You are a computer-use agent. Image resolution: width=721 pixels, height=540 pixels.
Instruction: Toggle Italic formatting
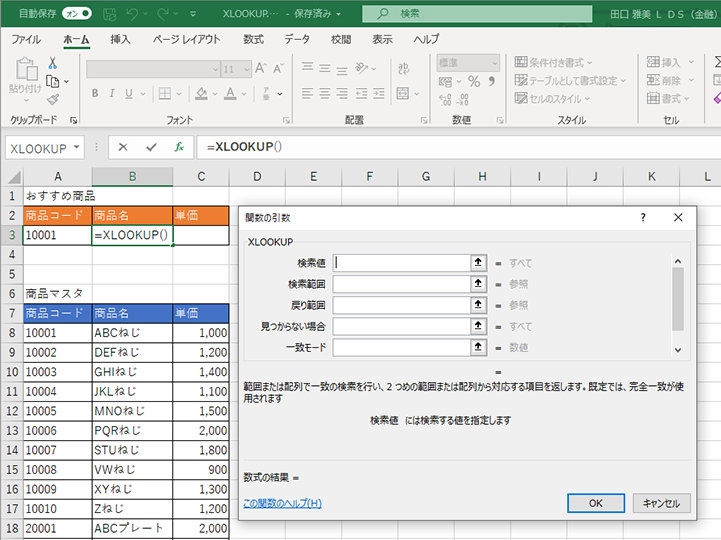pyautogui.click(x=111, y=93)
